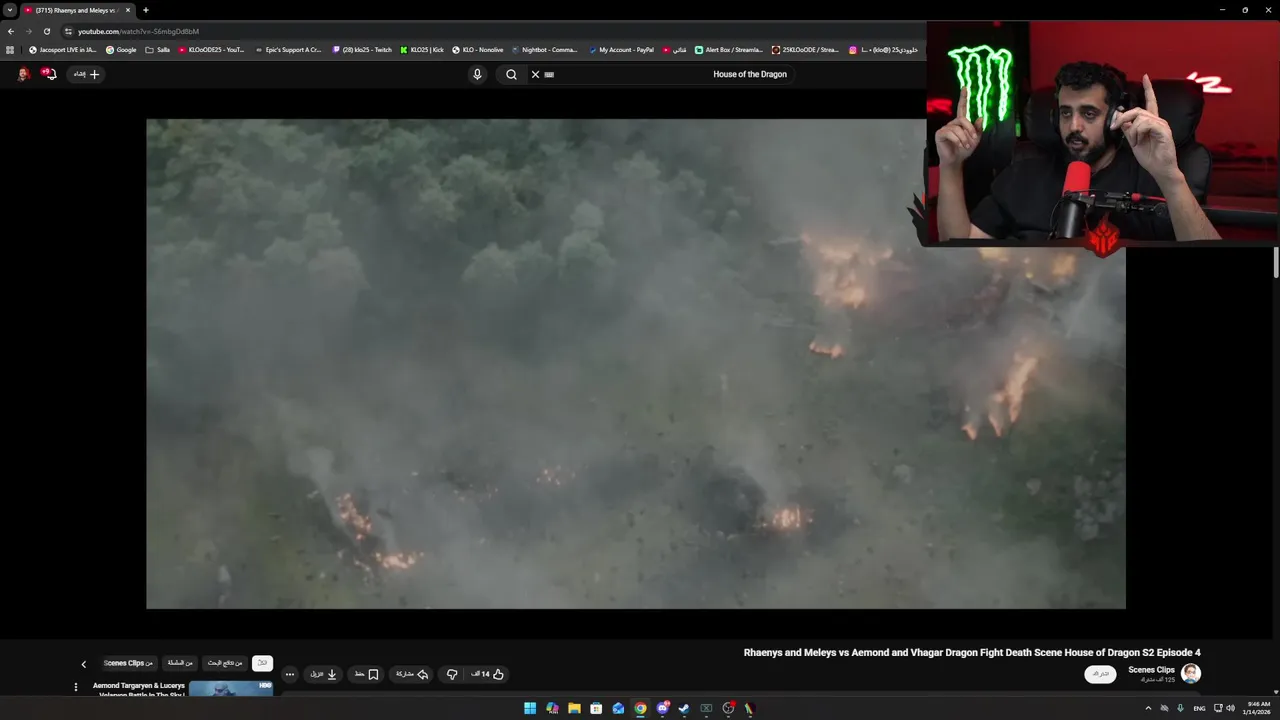Image resolution: width=1280 pixels, height=720 pixels.
Task: Open the Alert Box / Streamlabs bookmark
Action: (x=729, y=49)
